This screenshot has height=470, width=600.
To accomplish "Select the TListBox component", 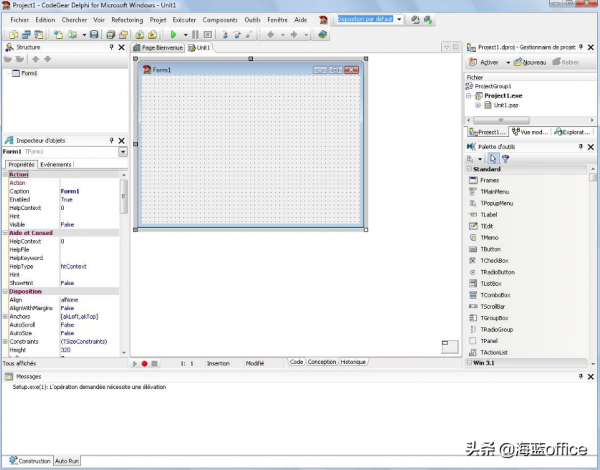I will pos(491,283).
